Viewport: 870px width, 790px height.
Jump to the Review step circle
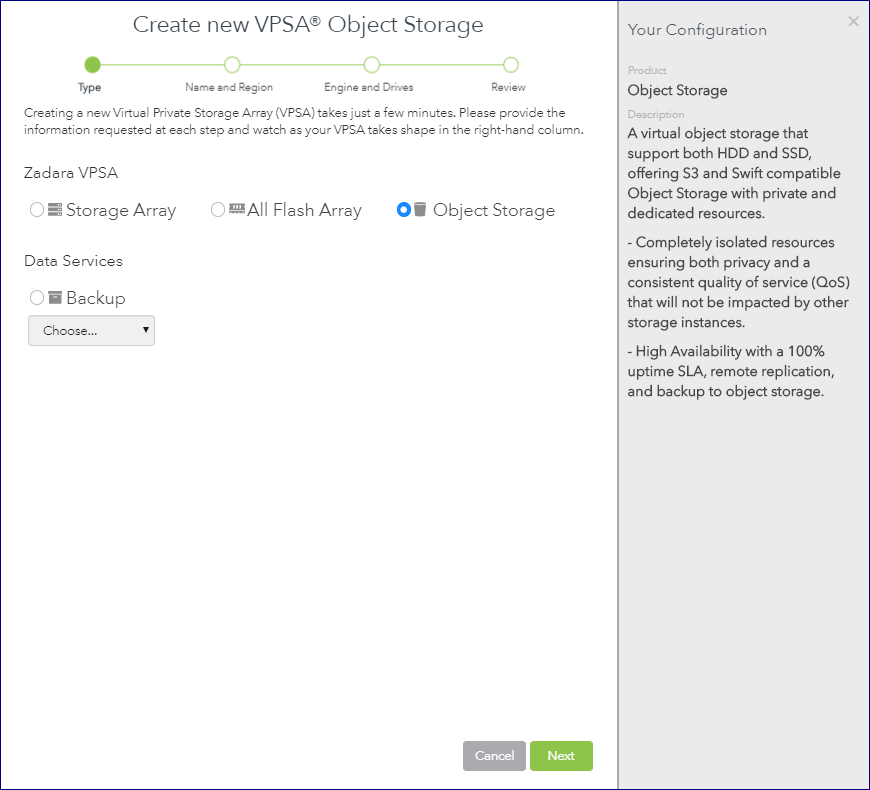point(511,65)
